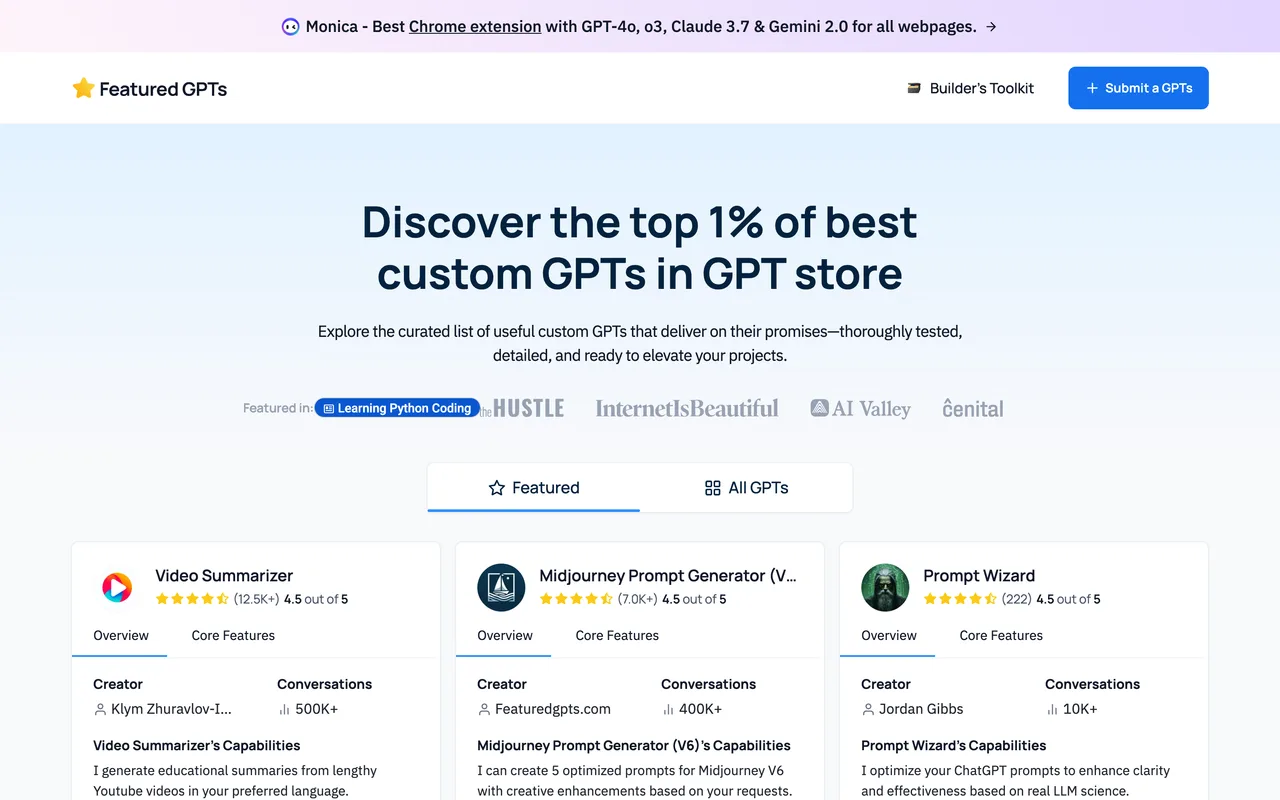Click the 'Featured in:' label

pos(277,408)
